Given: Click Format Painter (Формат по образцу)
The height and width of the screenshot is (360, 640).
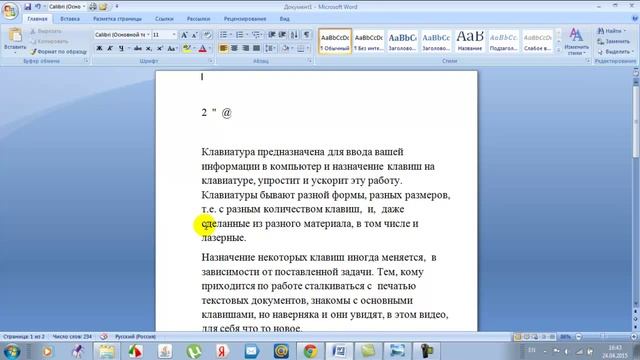Looking at the screenshot, I should coord(59,52).
